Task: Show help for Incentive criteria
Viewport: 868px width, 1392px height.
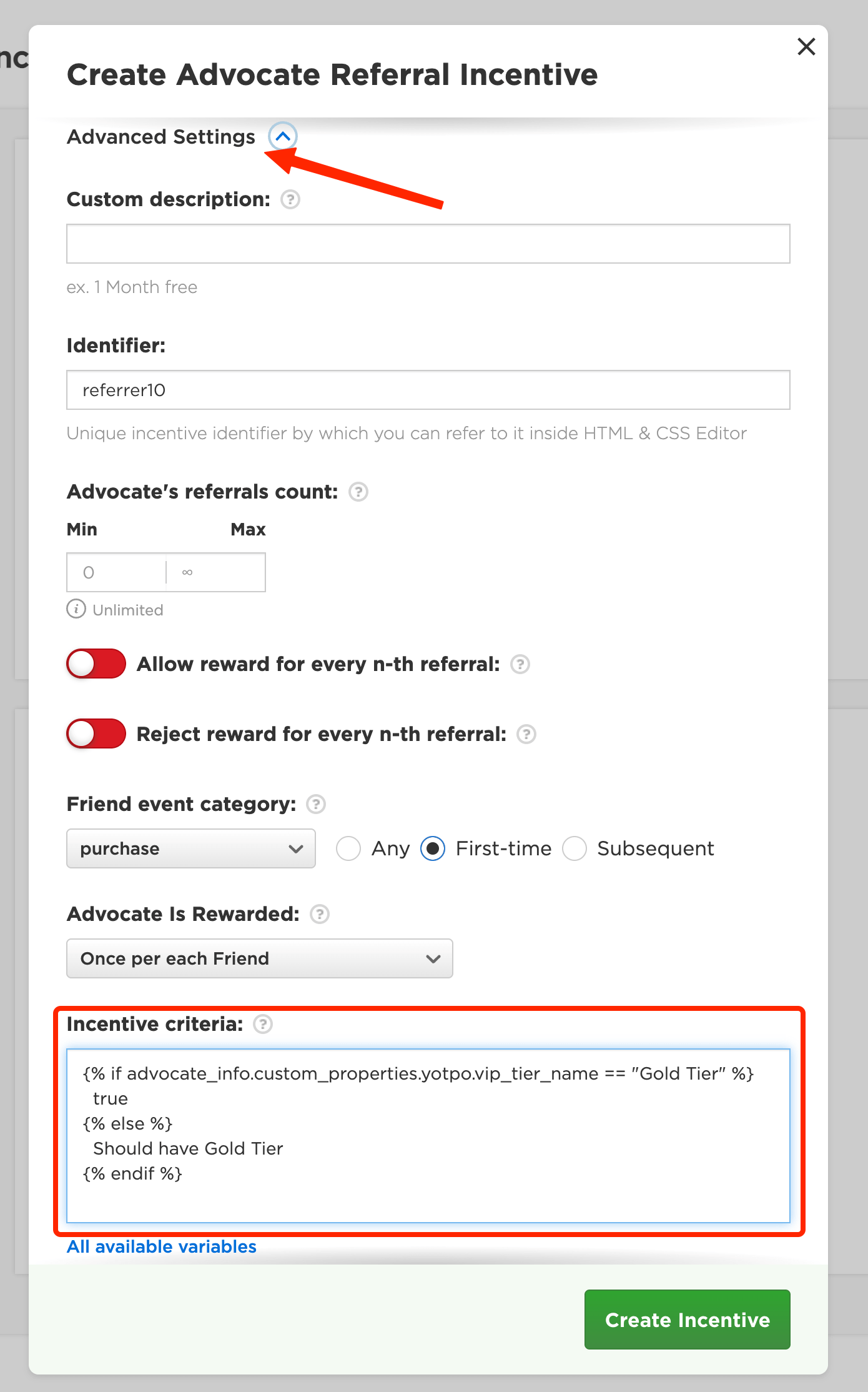Action: click(263, 1025)
